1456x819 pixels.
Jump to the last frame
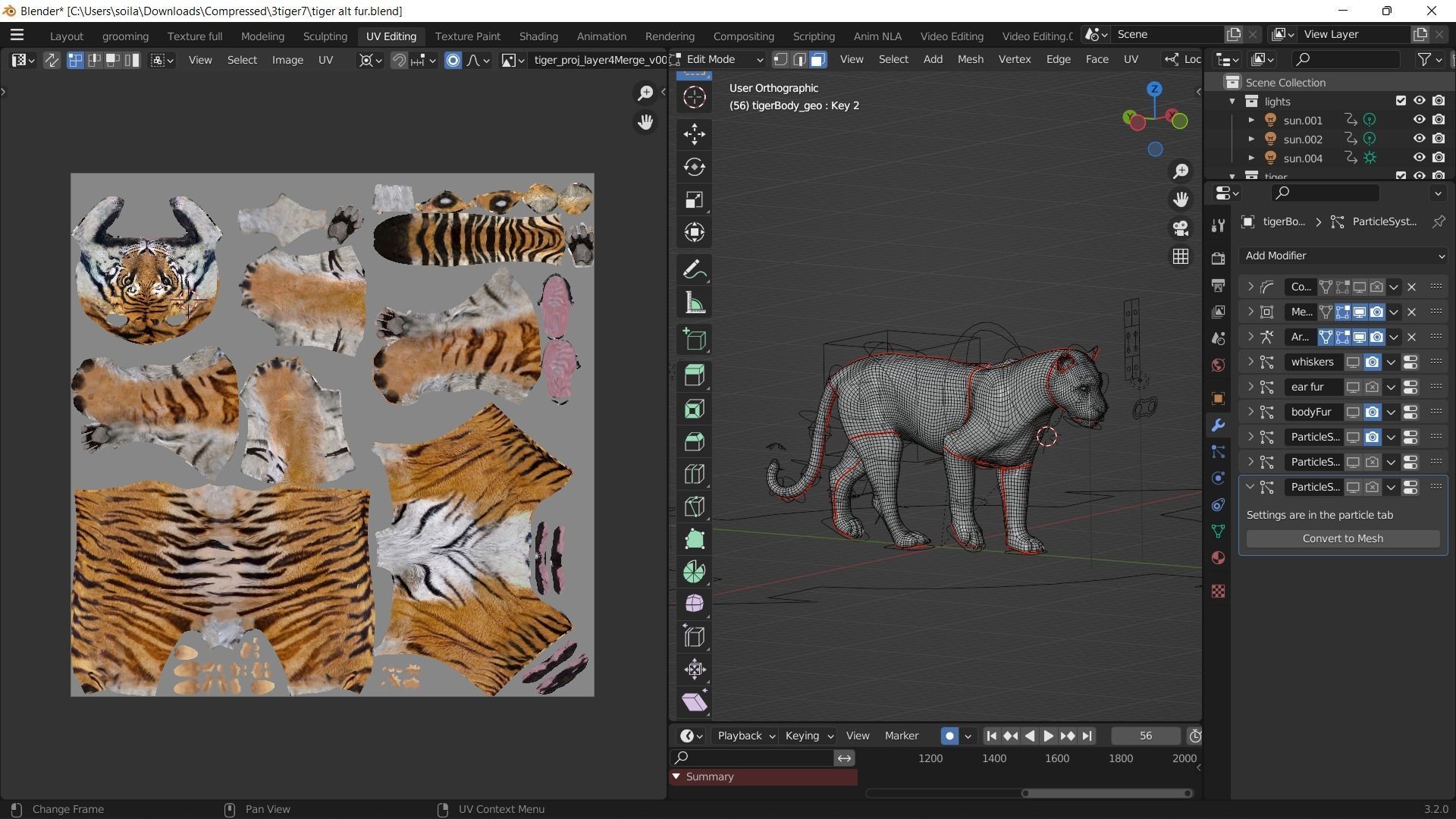1087,736
